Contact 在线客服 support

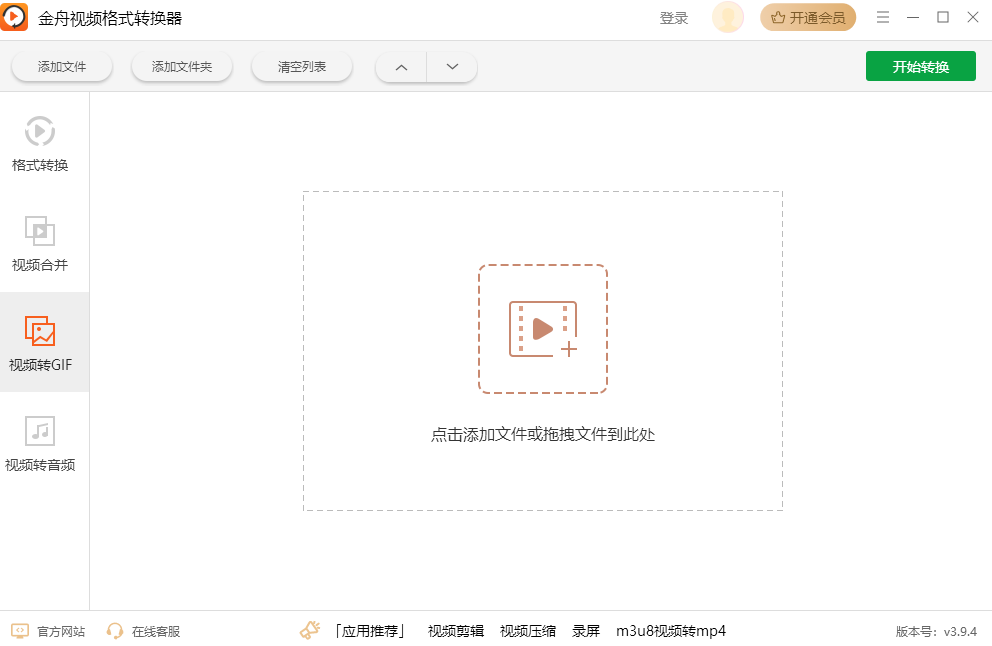144,631
